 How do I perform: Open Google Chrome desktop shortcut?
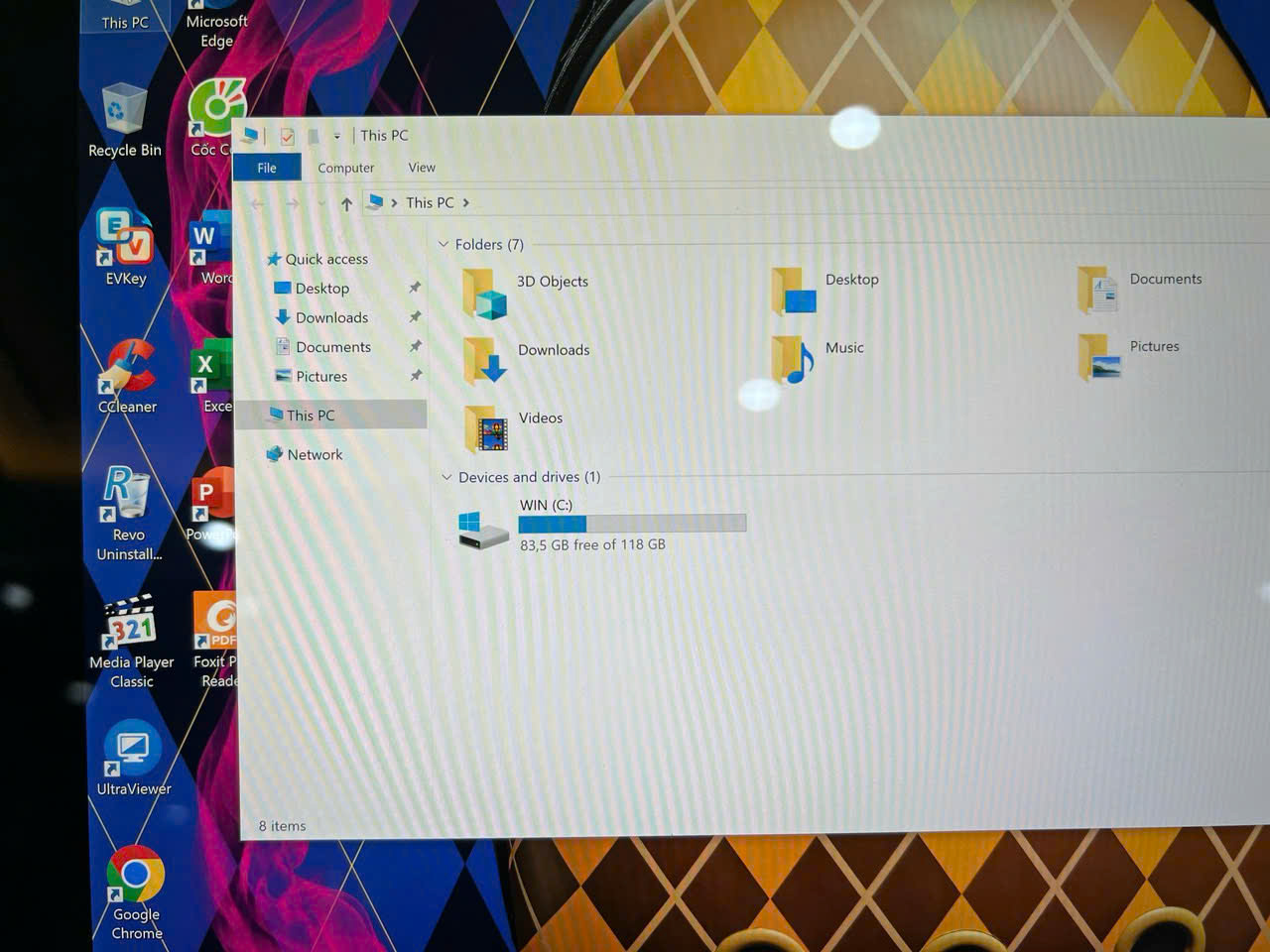click(136, 875)
